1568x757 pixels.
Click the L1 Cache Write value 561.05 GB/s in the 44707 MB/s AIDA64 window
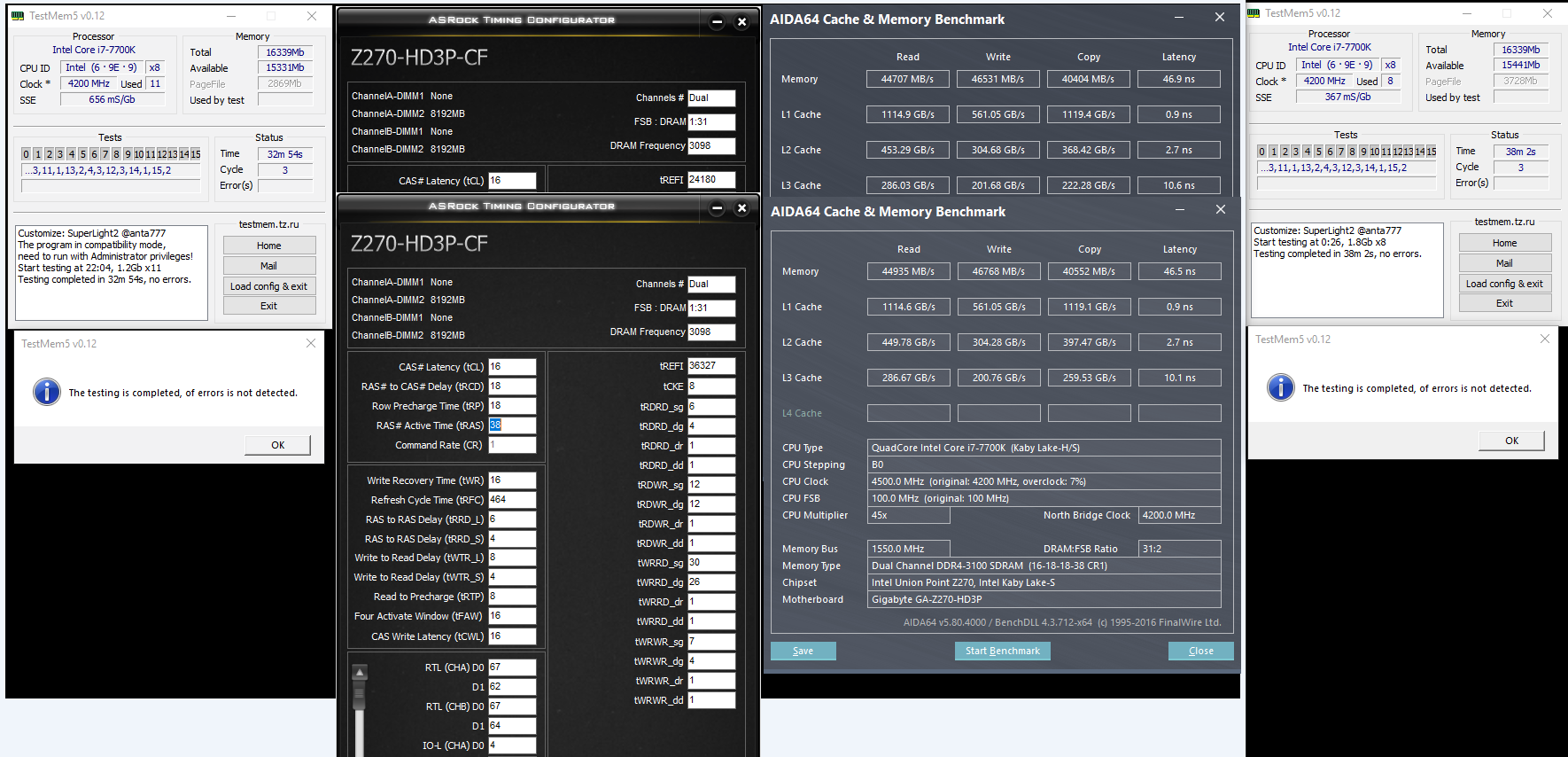(x=998, y=114)
